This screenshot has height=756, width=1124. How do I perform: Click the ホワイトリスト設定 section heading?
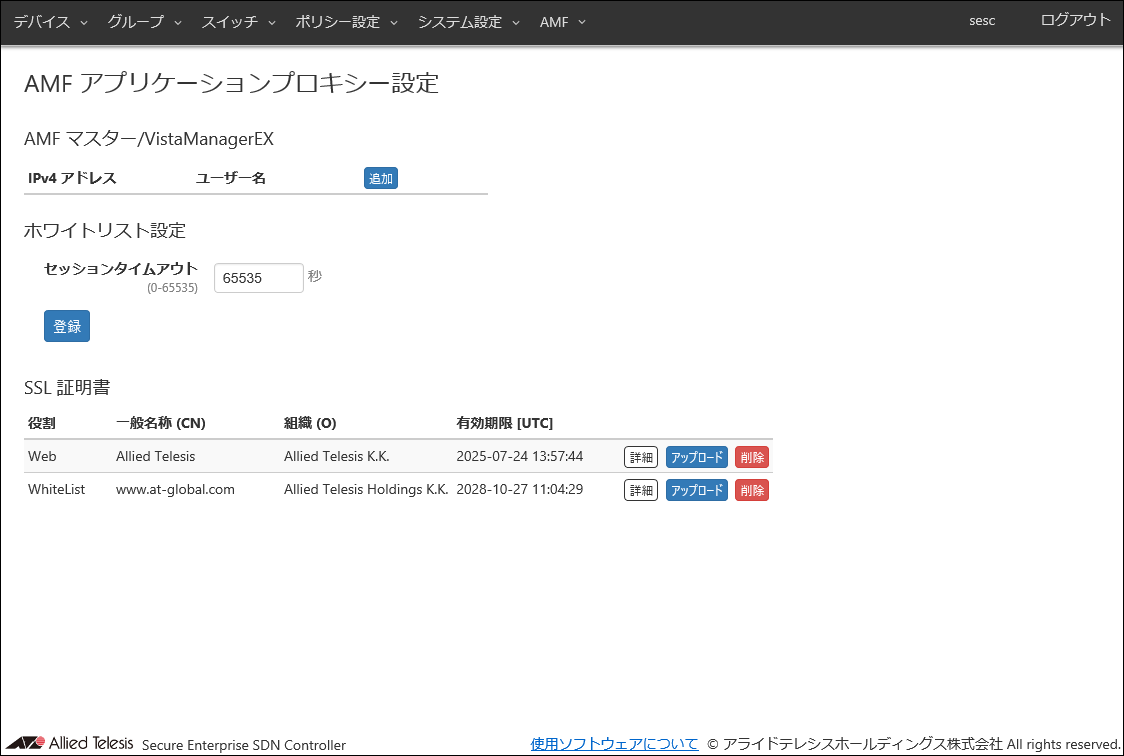[105, 230]
